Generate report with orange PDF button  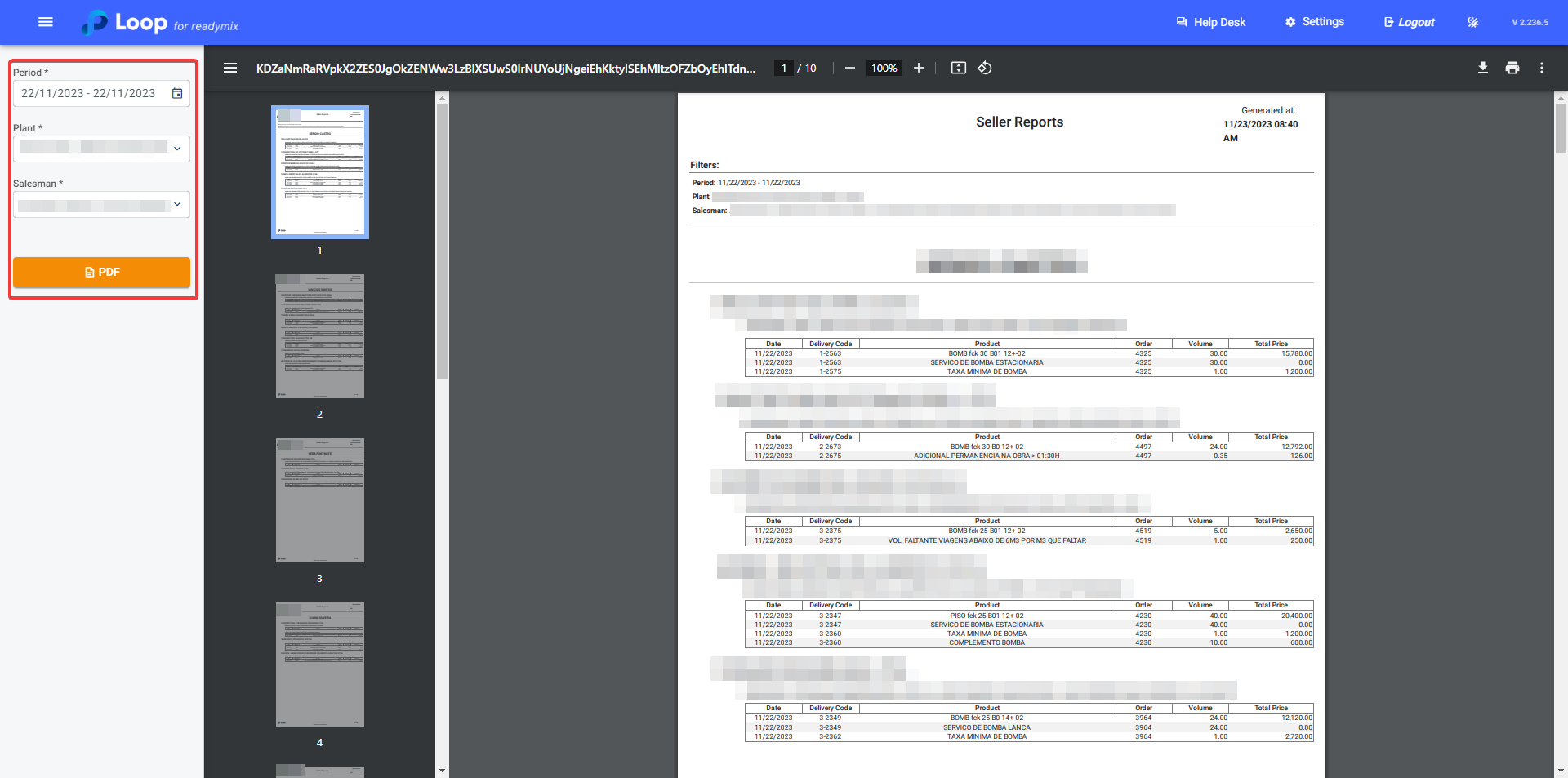[x=101, y=272]
